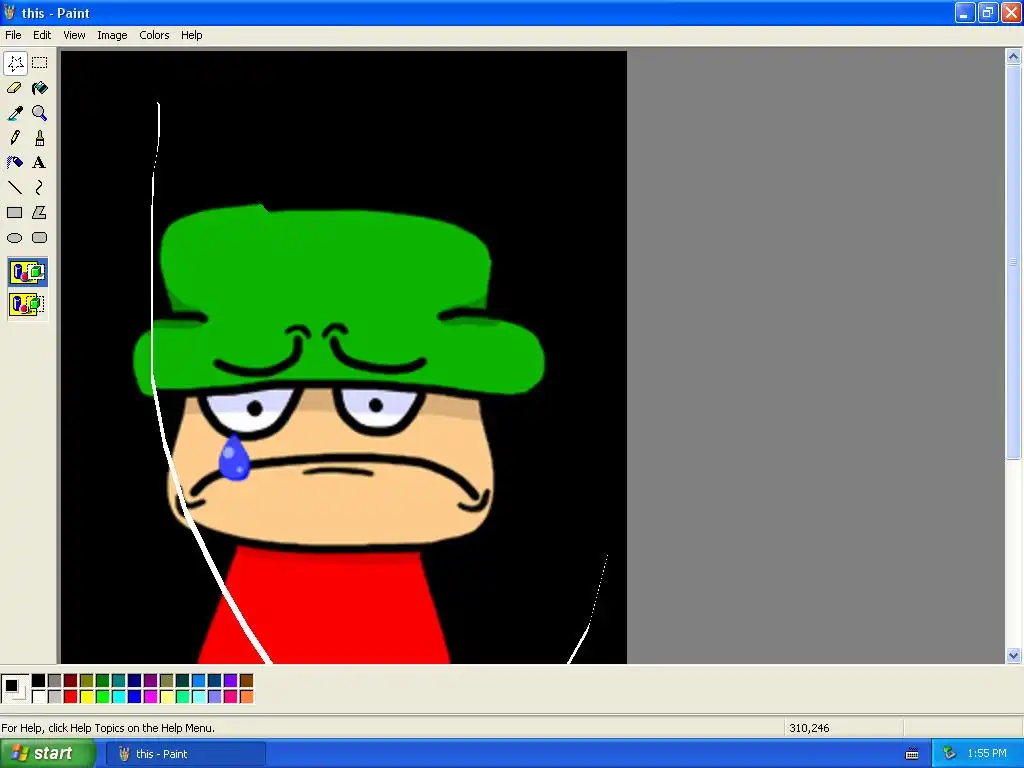Pick the magenta palette color
1024x768 pixels.
click(151, 697)
